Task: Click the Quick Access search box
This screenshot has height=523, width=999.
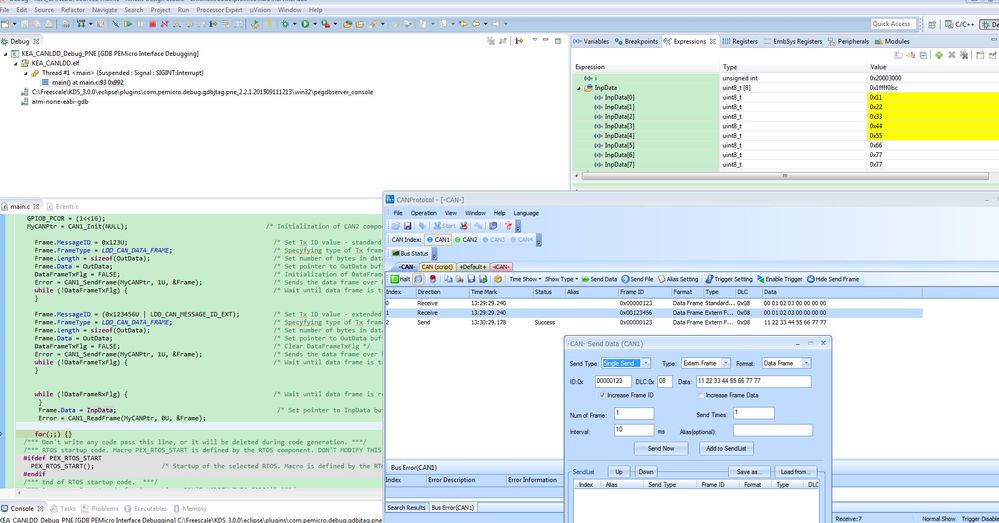Action: 892,24
